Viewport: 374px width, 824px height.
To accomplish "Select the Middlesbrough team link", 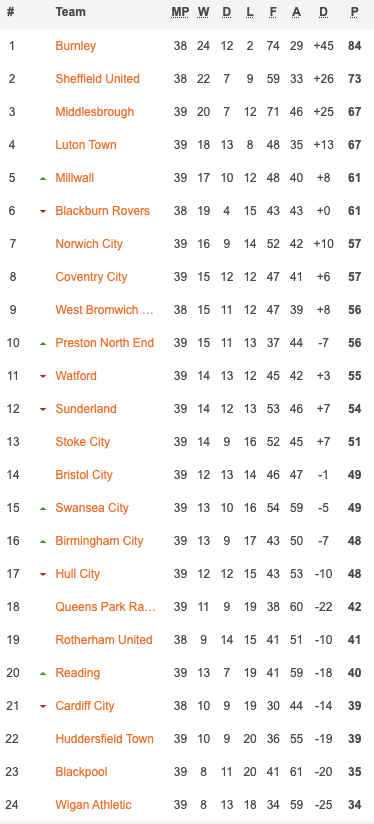I will pyautogui.click(x=95, y=112).
